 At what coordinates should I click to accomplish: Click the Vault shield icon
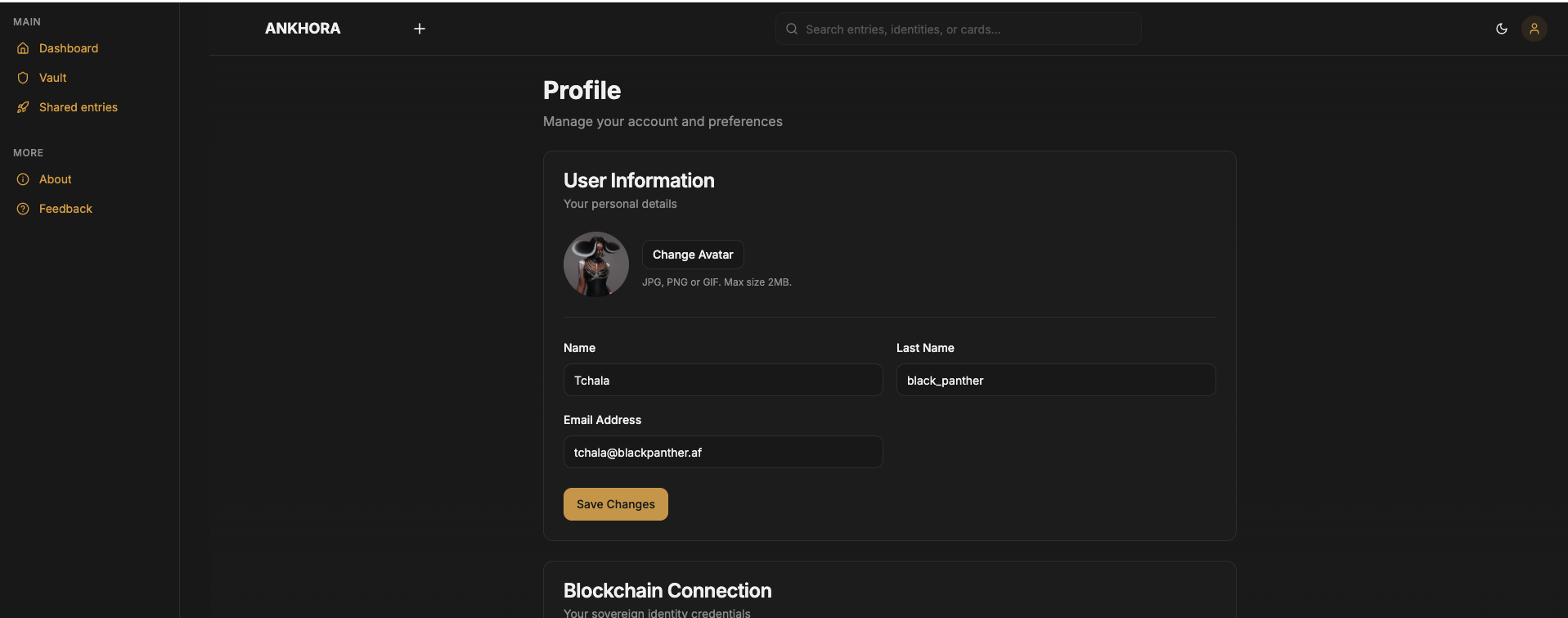coord(23,78)
